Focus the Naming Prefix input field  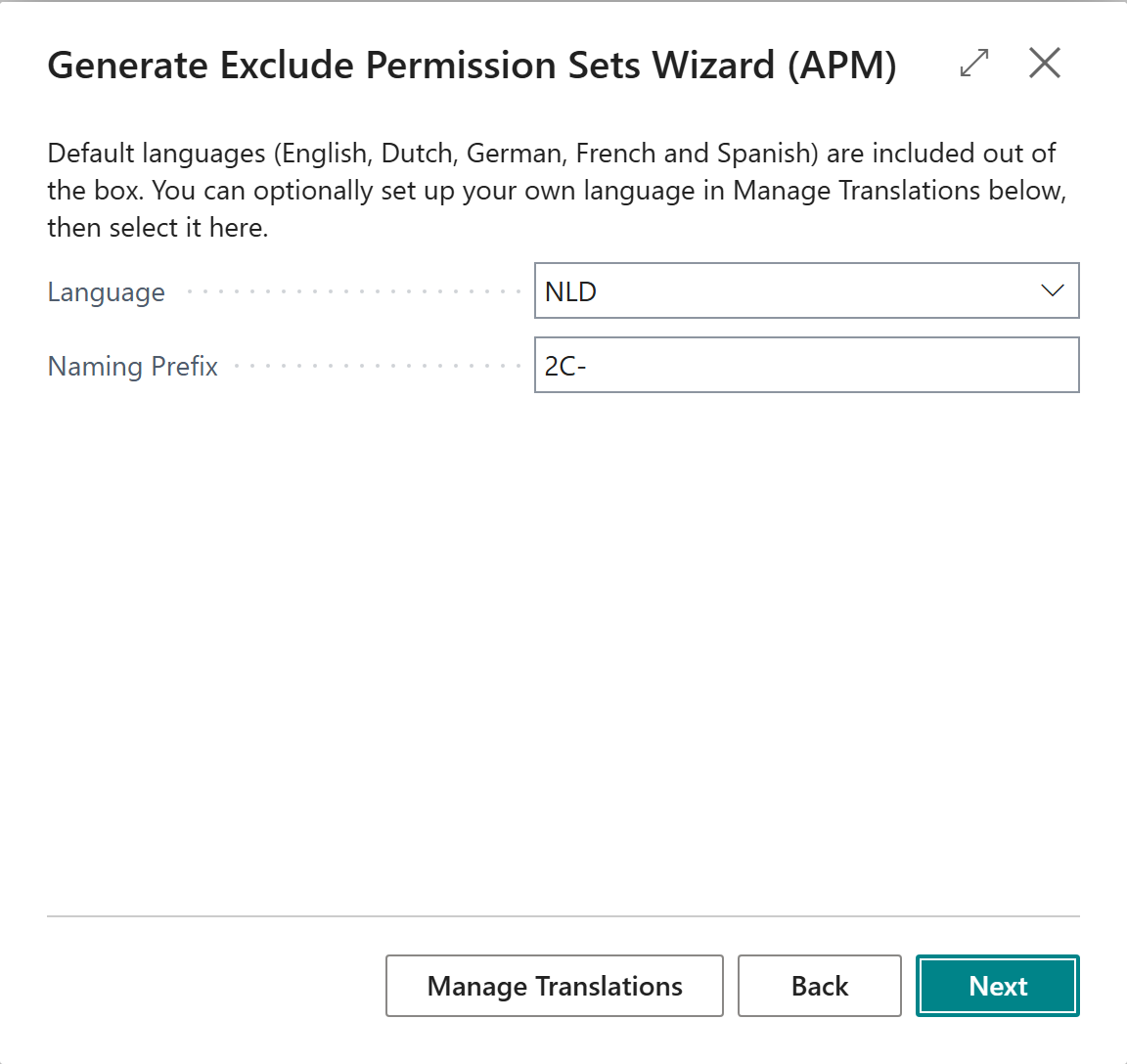click(x=806, y=365)
